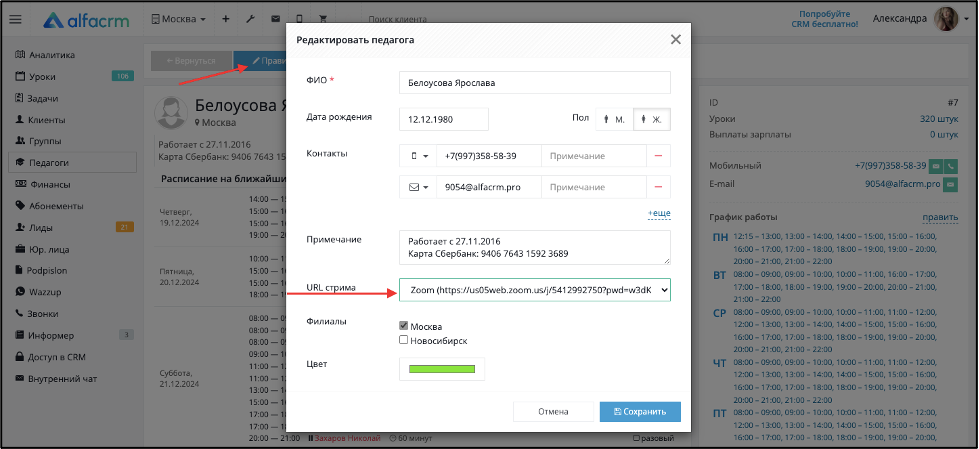Click the Поиск клиента search field
Image resolution: width=979 pixels, height=449 pixels.
click(398, 19)
